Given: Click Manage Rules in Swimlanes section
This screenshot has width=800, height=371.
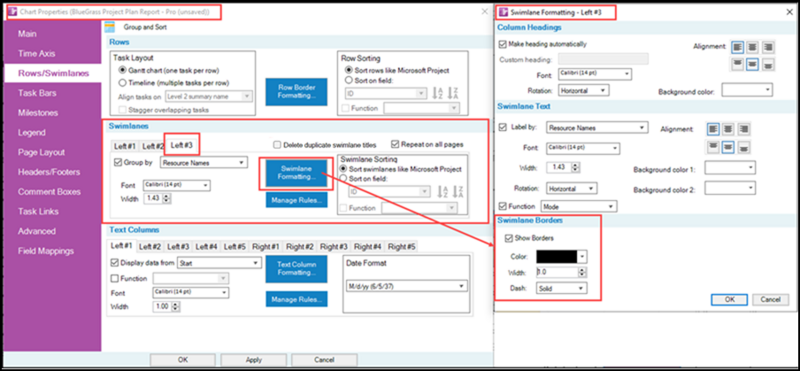Looking at the screenshot, I should (x=296, y=200).
